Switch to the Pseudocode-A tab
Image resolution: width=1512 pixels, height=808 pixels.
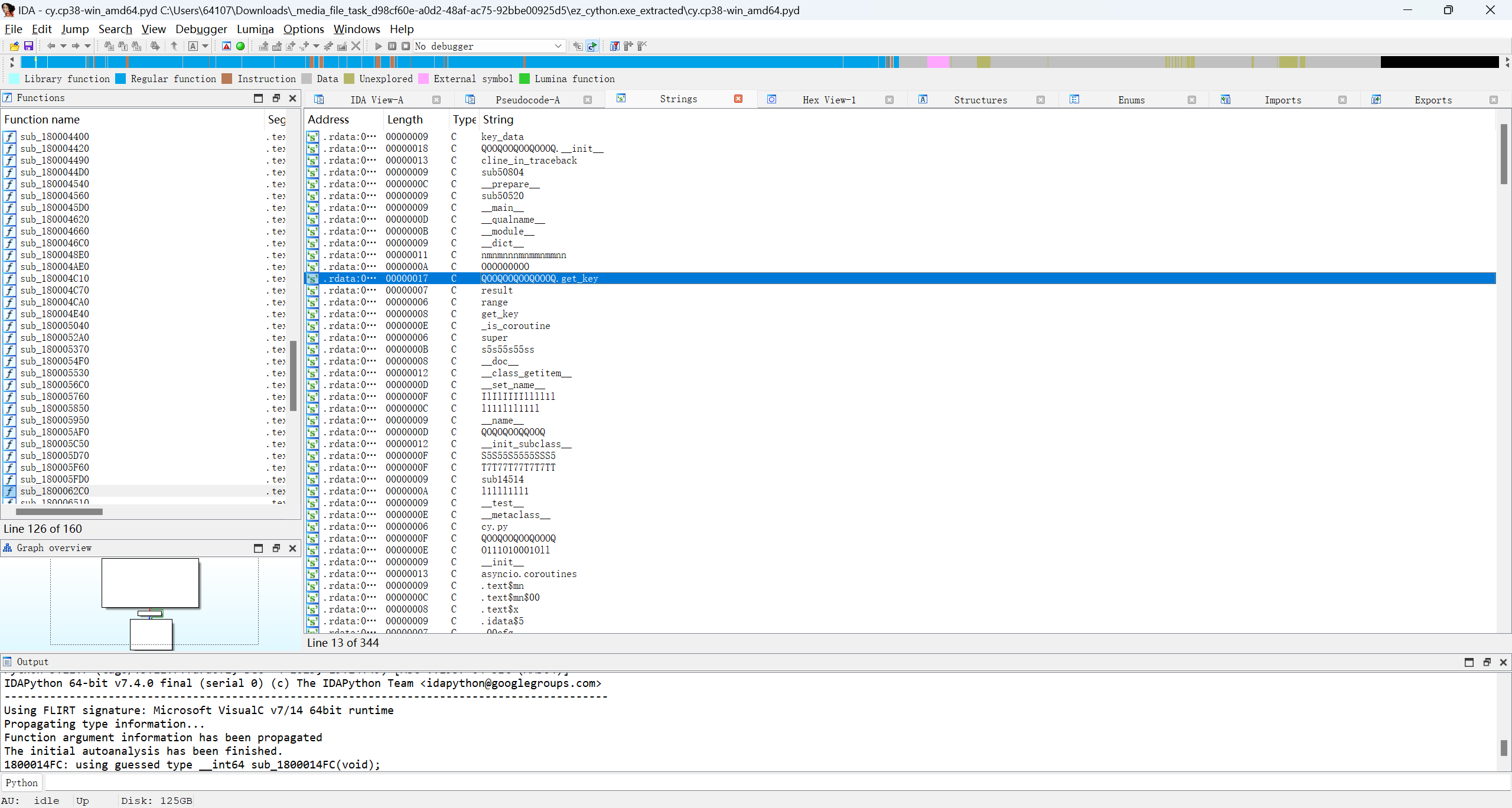coord(527,100)
